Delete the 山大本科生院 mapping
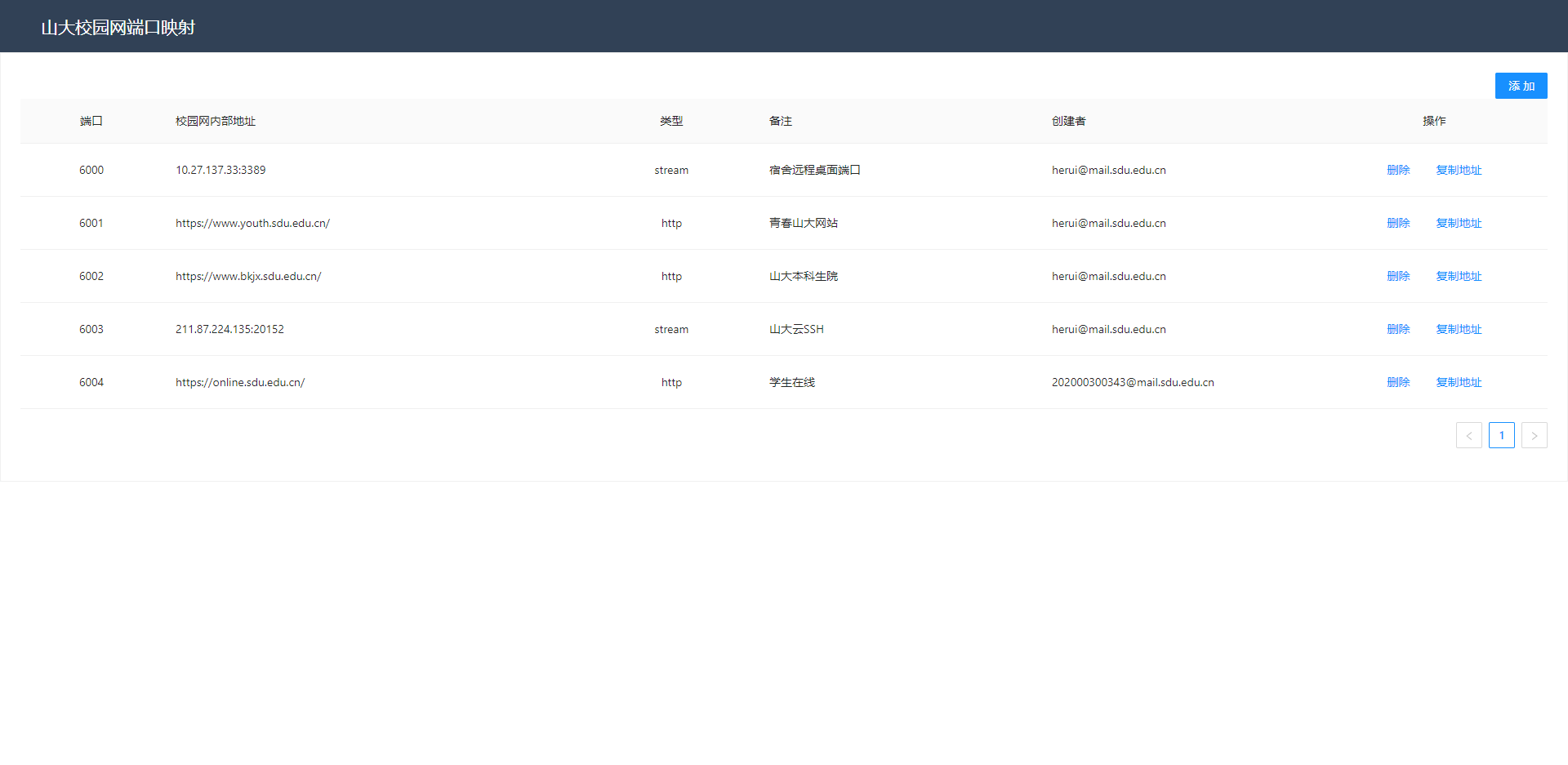 pyautogui.click(x=1398, y=276)
